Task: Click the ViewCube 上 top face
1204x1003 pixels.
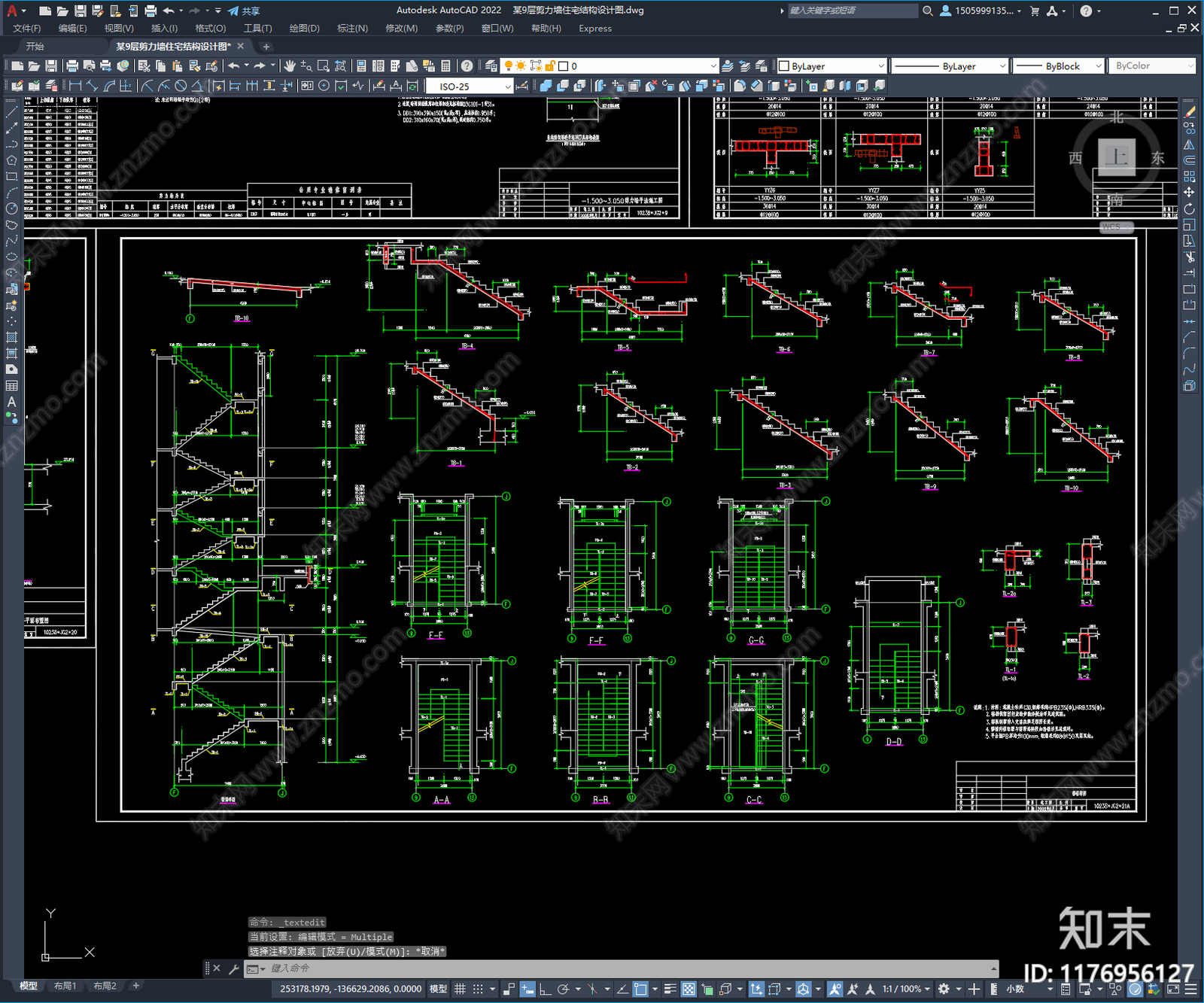Action: (1117, 157)
